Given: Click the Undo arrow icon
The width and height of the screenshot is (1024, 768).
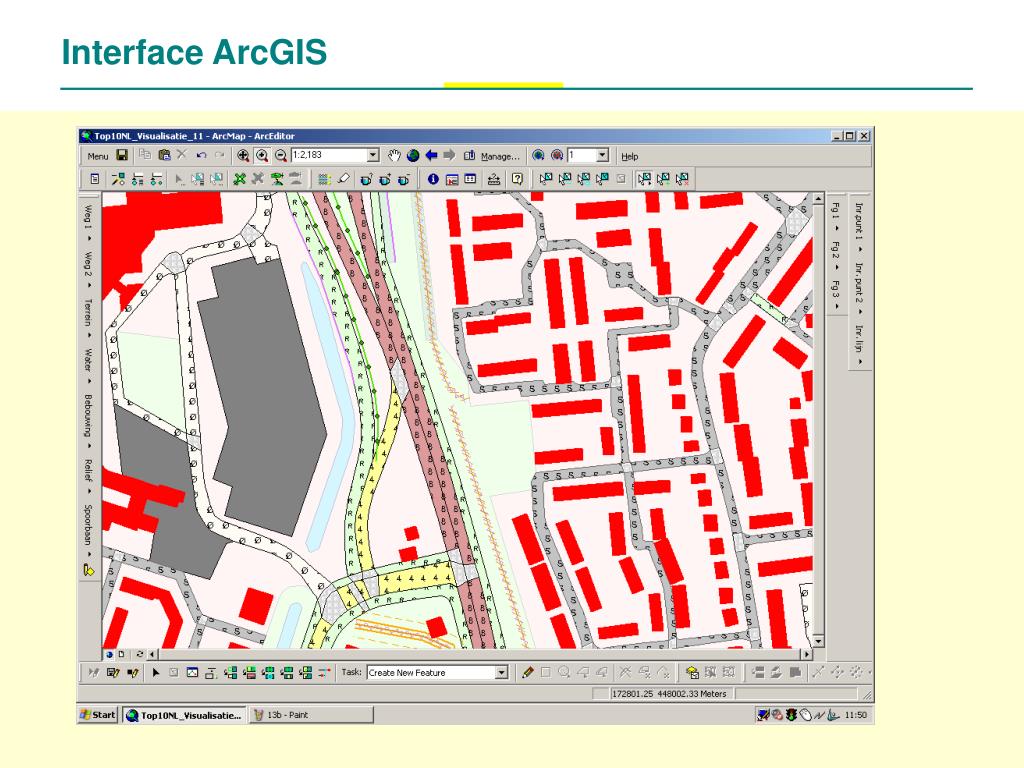Looking at the screenshot, I should point(201,155).
